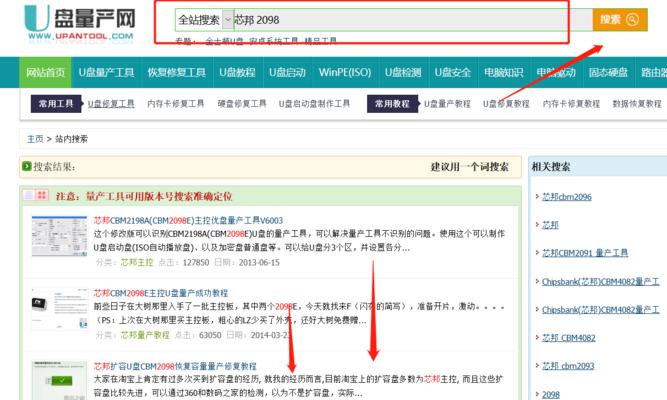Click the hit count 63050
667x400 pixels.
[210, 335]
